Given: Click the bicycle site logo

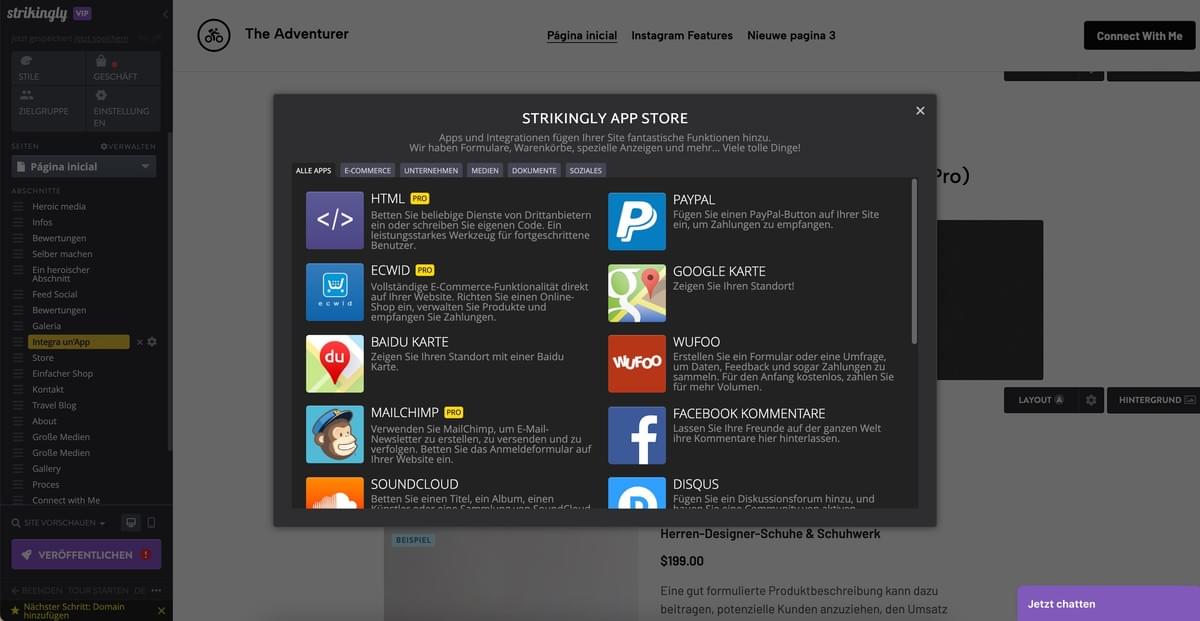Looking at the screenshot, I should click(x=213, y=35).
